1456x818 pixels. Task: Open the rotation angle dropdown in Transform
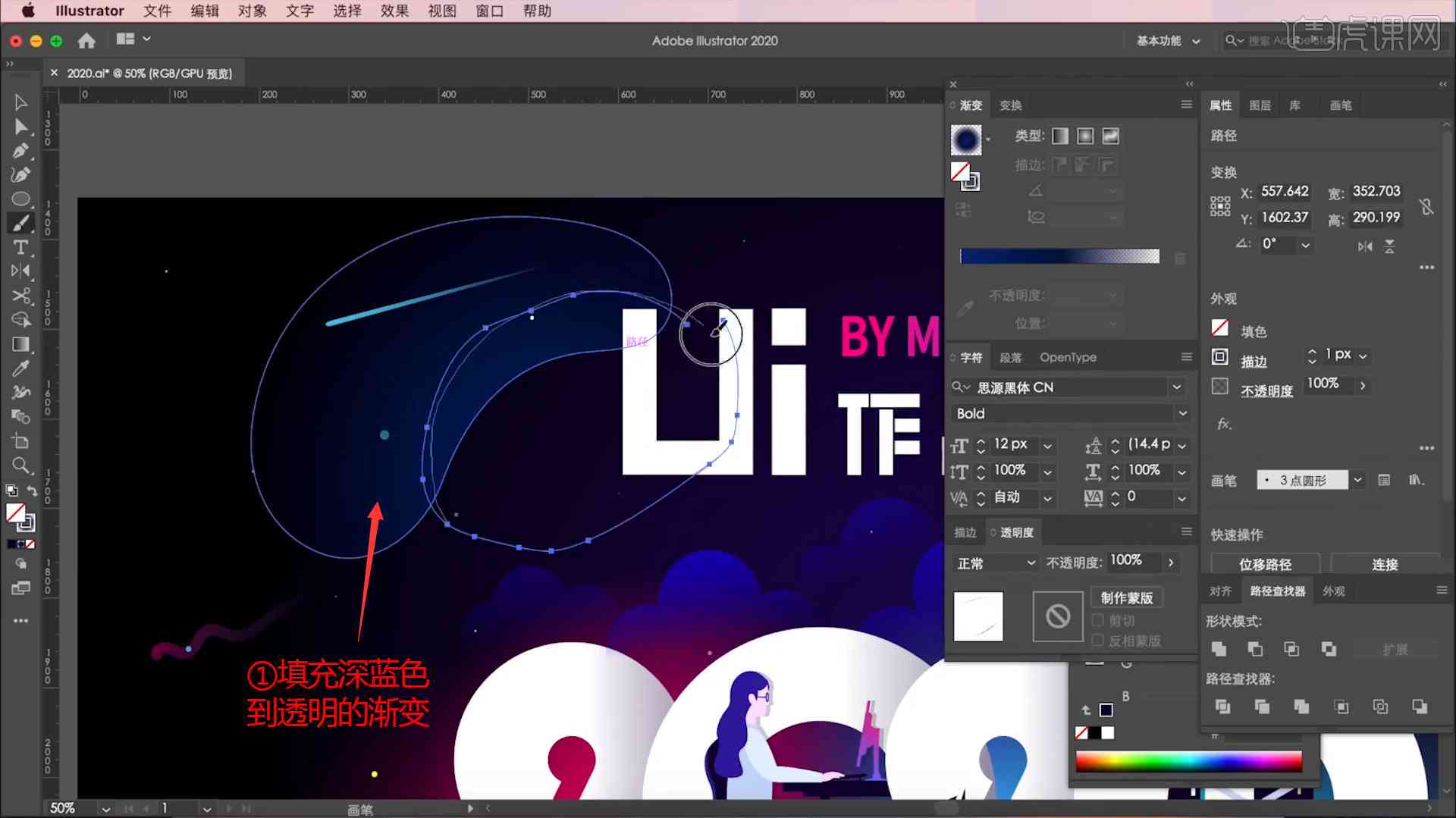coord(1305,245)
